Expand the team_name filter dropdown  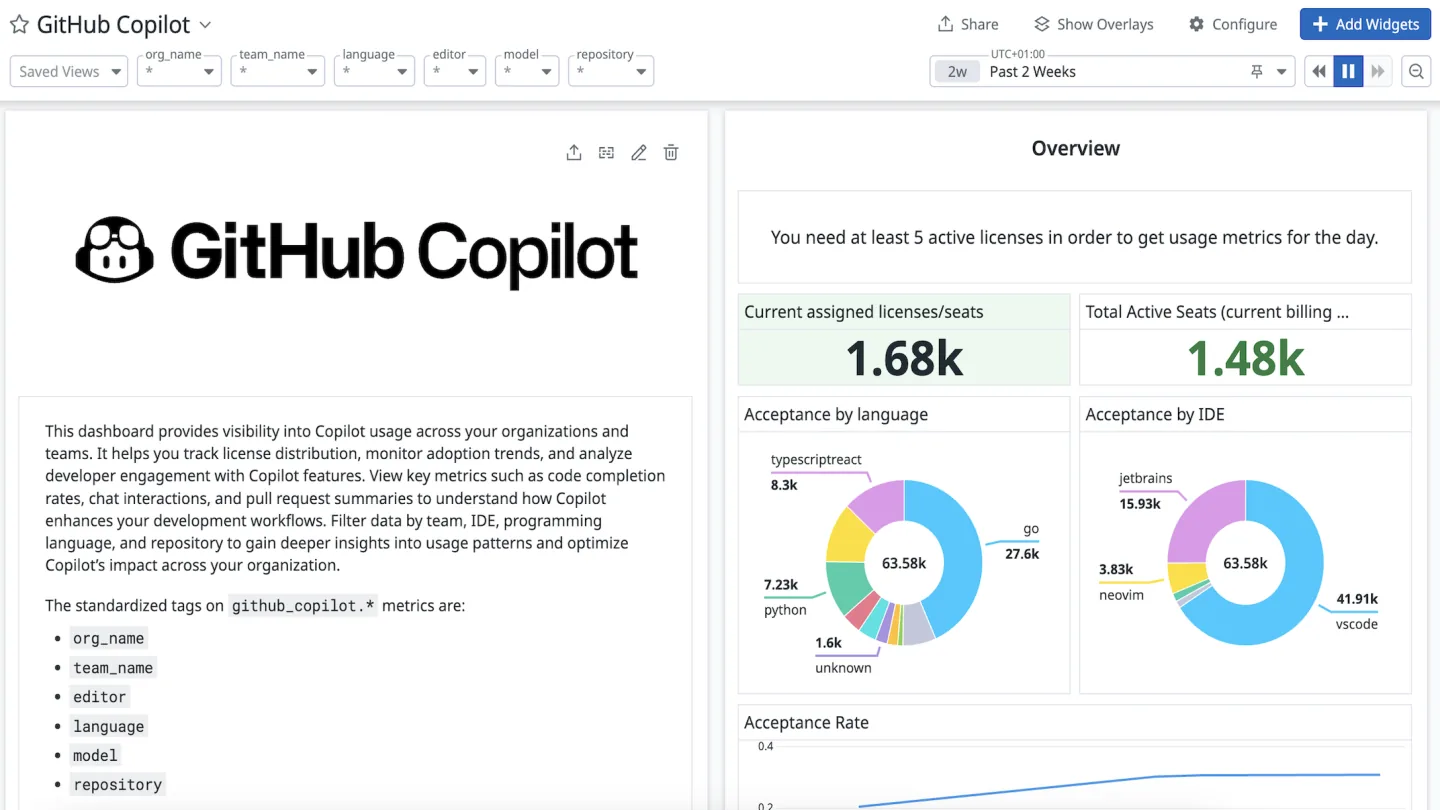(x=278, y=71)
